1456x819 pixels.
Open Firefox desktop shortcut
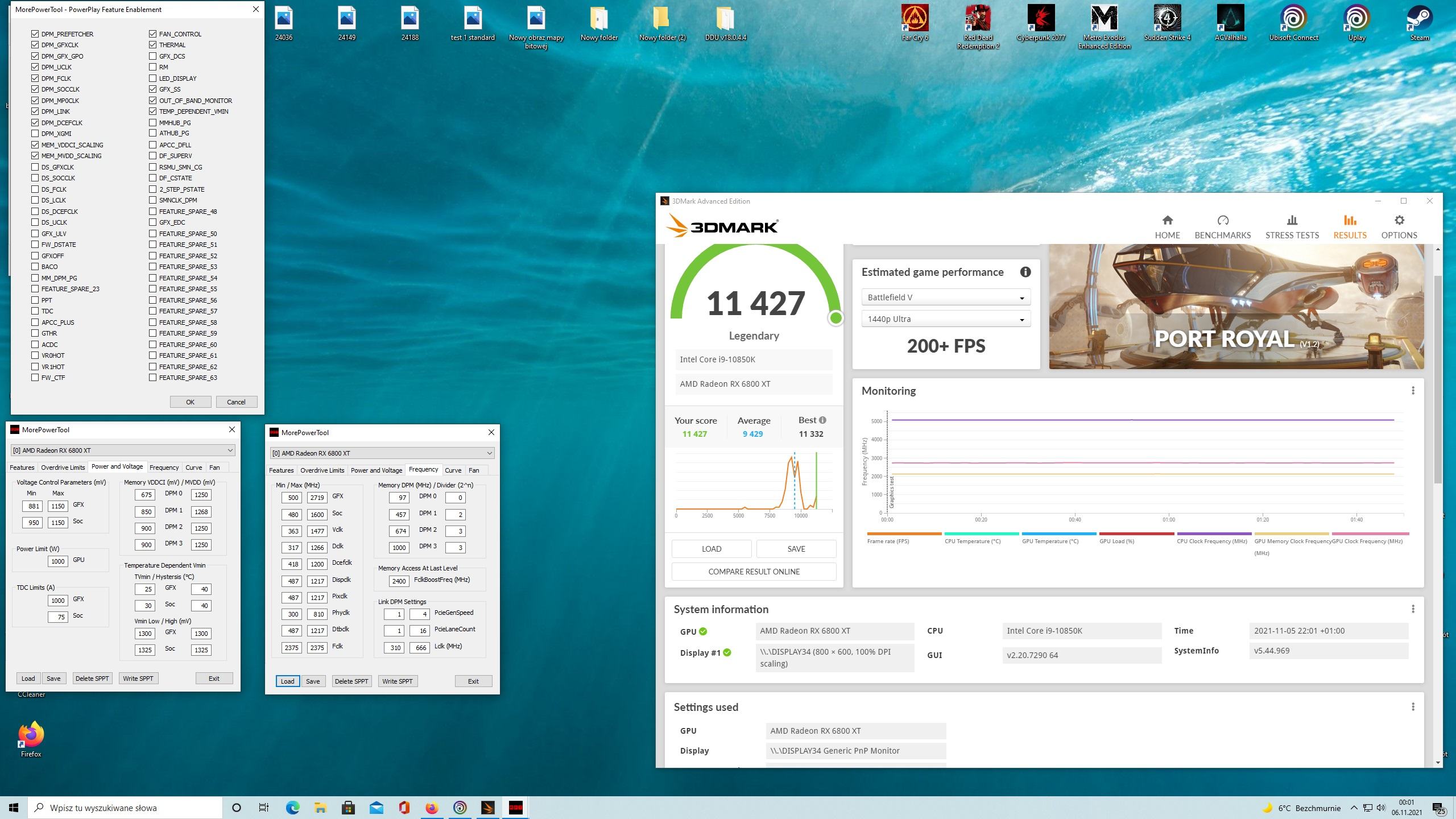31,739
